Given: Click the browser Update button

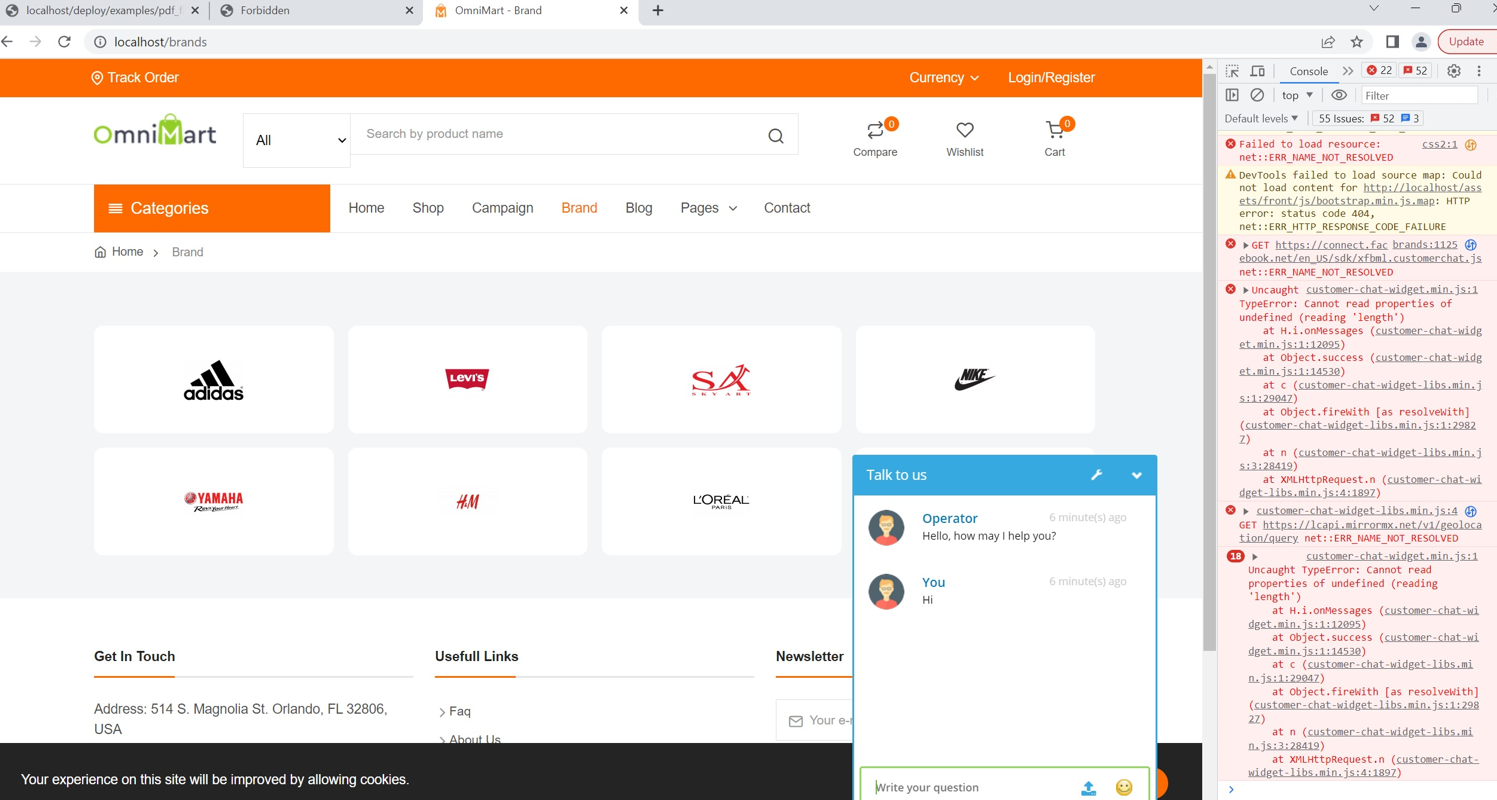Looking at the screenshot, I should pyautogui.click(x=1466, y=42).
